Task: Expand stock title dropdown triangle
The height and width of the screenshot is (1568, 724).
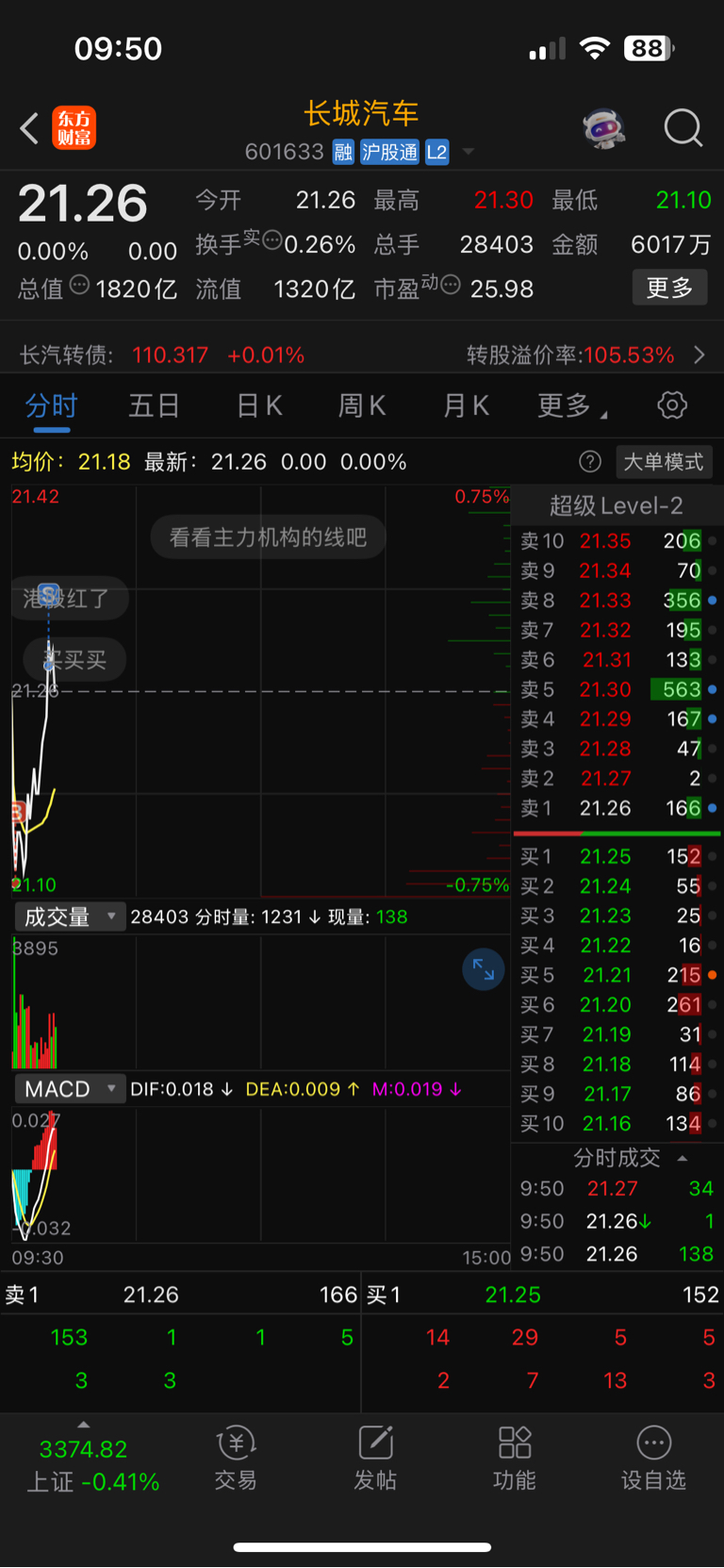Action: click(468, 152)
